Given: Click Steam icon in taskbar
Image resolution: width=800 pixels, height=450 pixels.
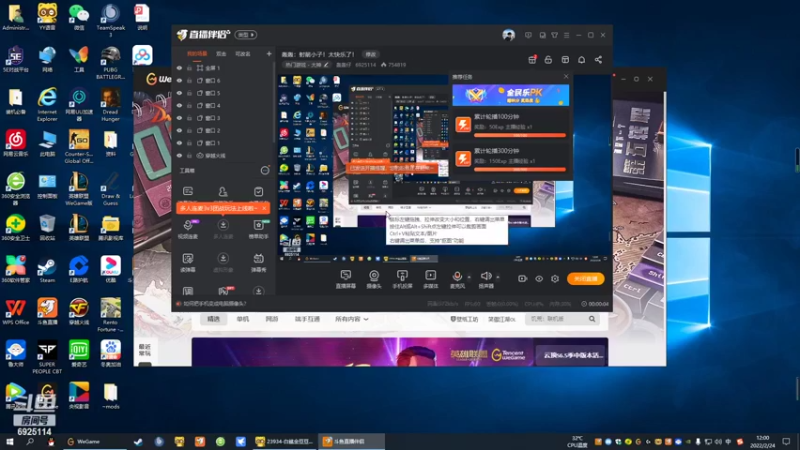Looking at the screenshot, I should coord(138,442).
